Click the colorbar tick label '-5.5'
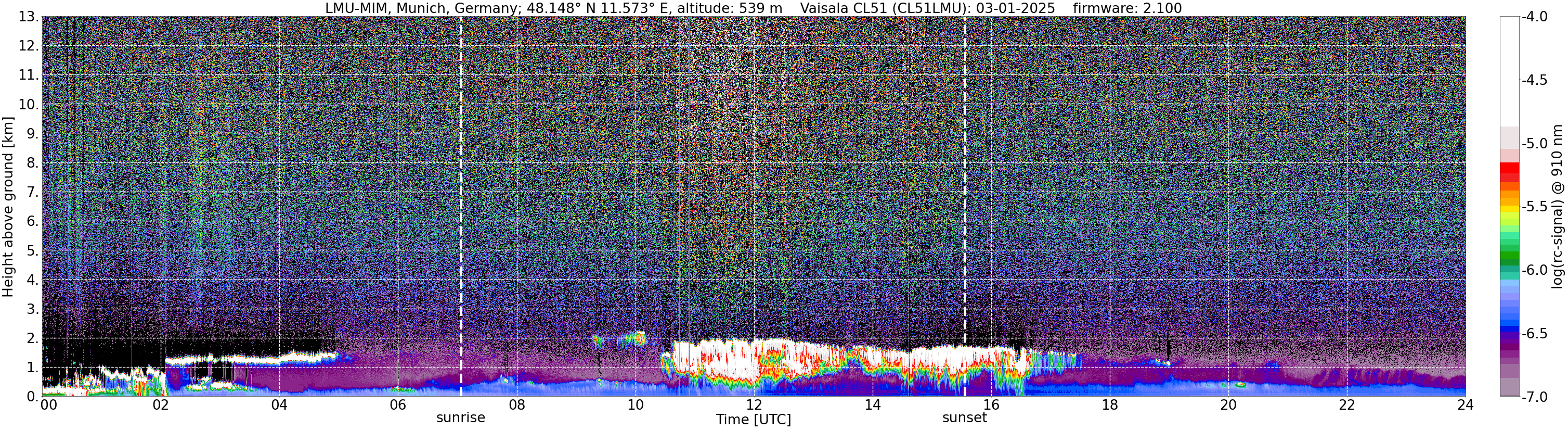The height and width of the screenshot is (430, 1568). click(x=1535, y=207)
